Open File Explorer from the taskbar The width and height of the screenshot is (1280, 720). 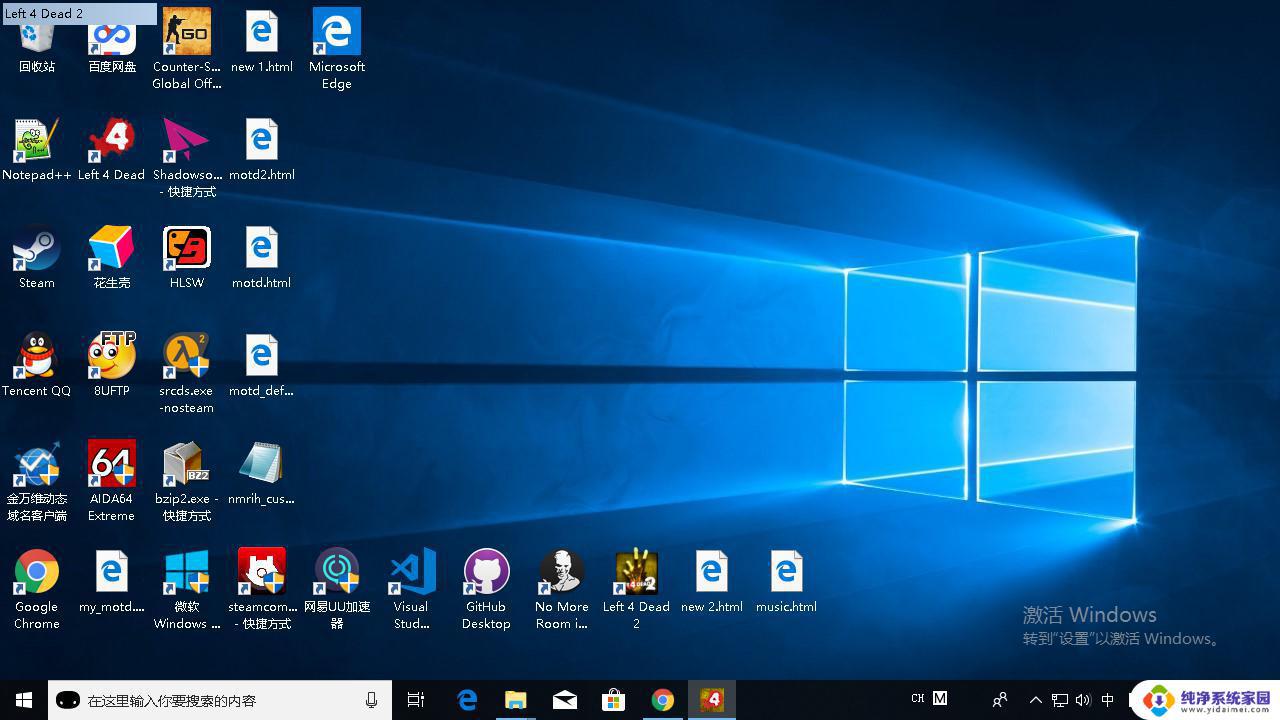pos(515,700)
